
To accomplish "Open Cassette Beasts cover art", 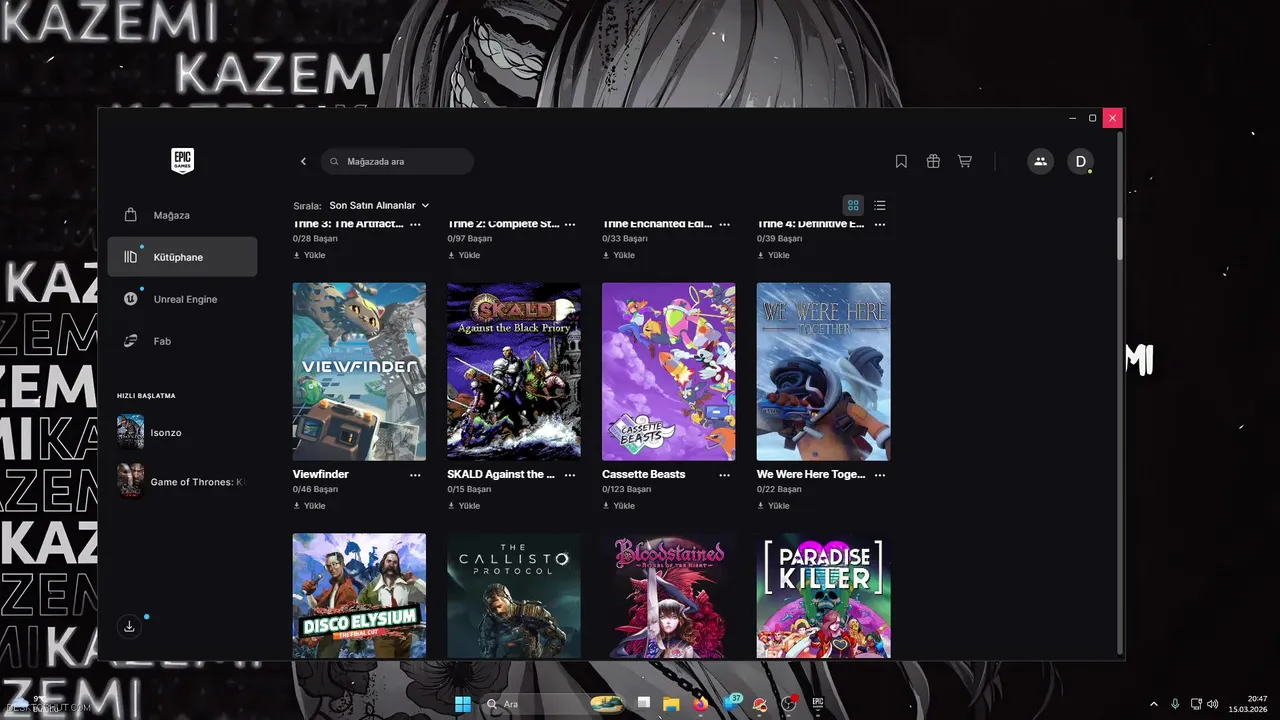I will 668,371.
